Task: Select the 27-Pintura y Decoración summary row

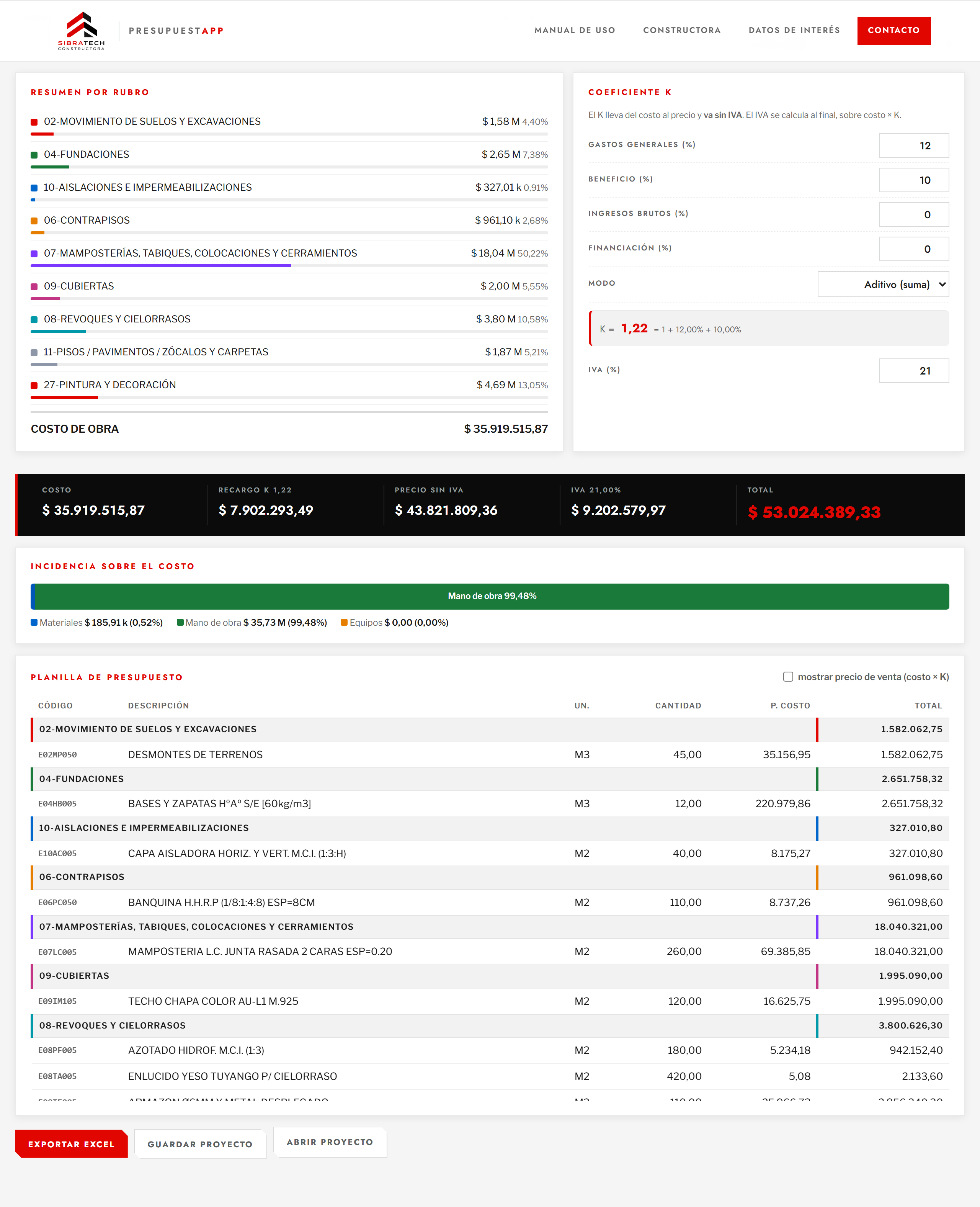Action: click(x=289, y=389)
